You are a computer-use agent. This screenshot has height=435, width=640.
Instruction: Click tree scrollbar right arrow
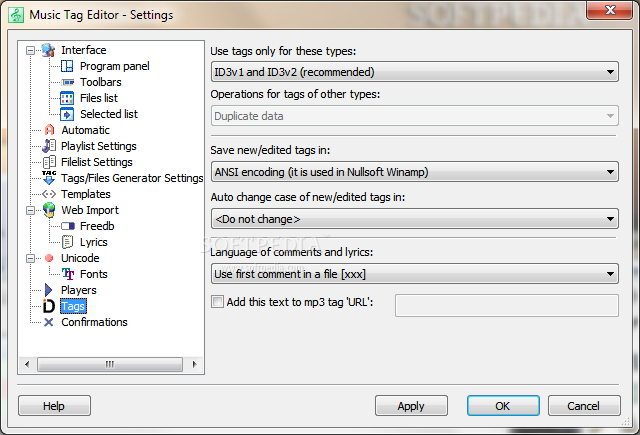(x=194, y=364)
